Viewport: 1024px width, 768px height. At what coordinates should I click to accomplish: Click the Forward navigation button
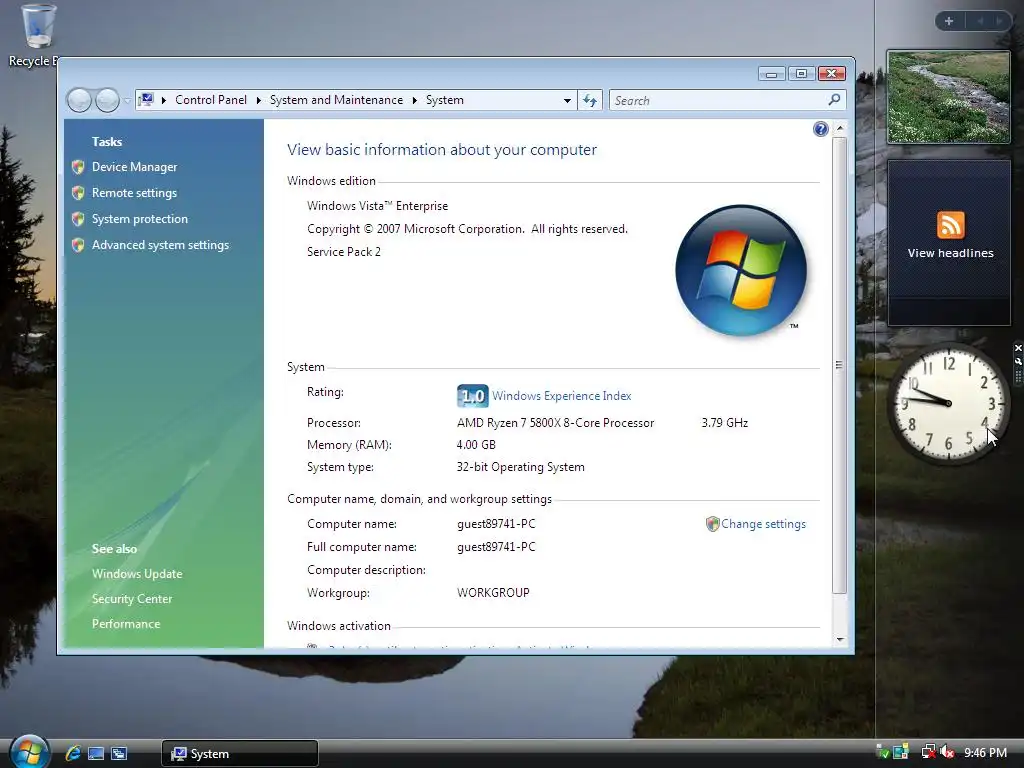coord(107,100)
